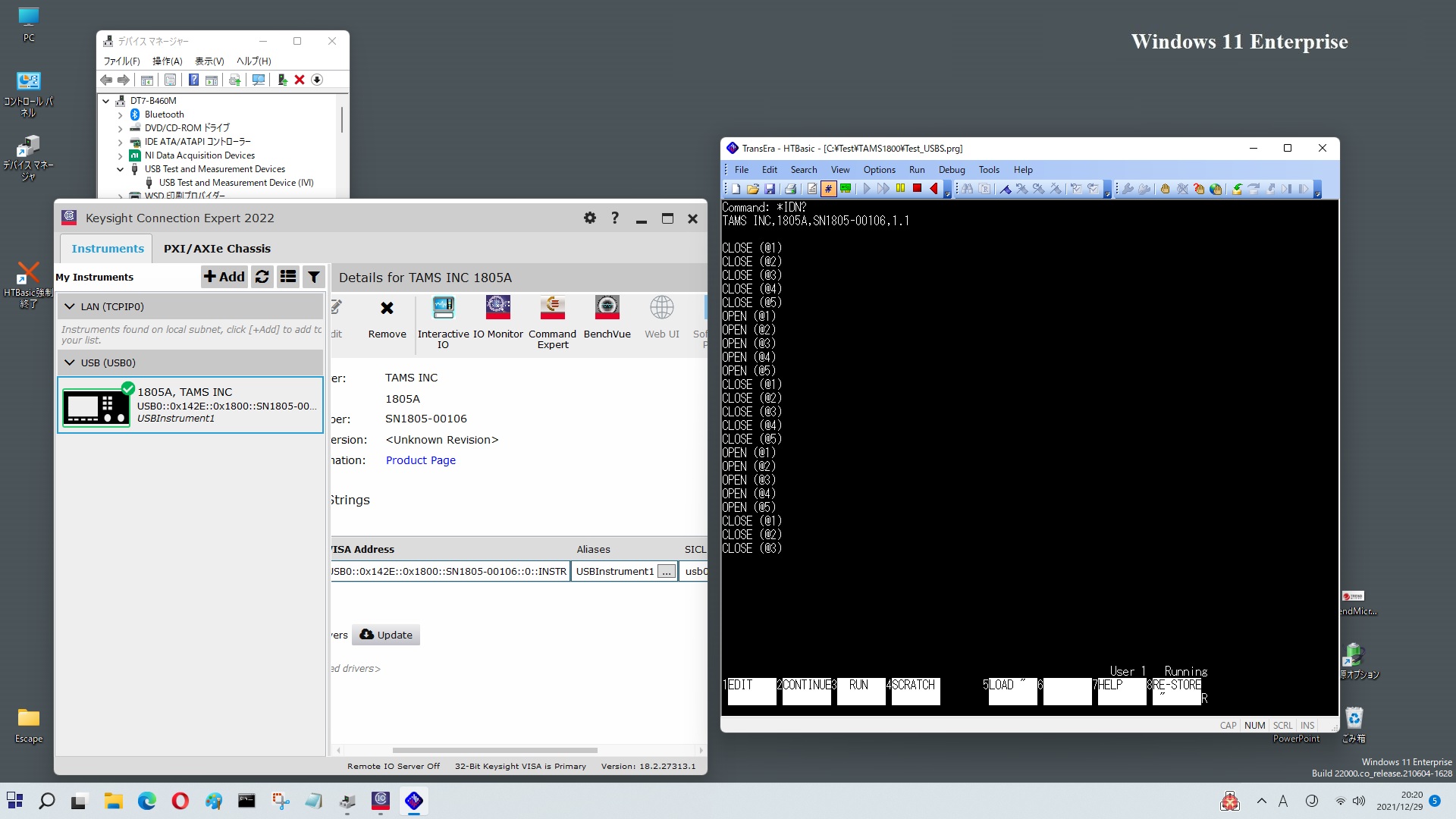Viewport: 1456px width, 819px height.
Task: Launch BenchVue from details toolbar
Action: [607, 317]
